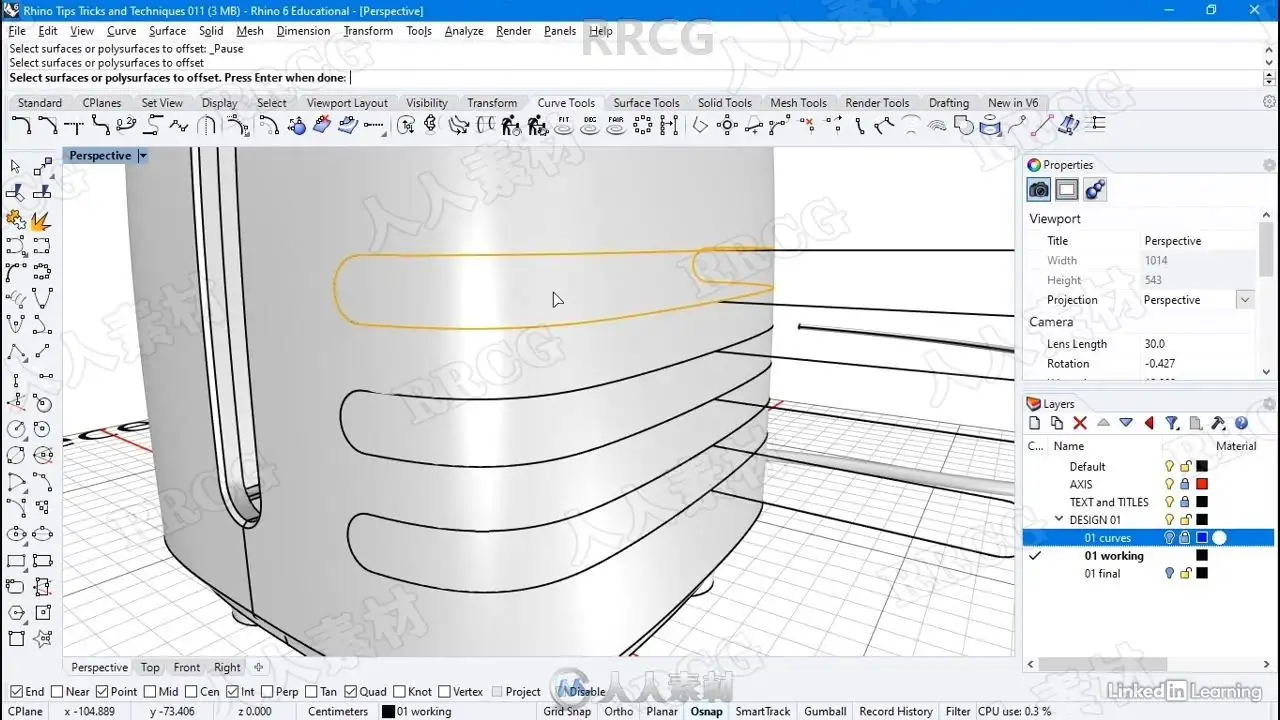Toggle the Int osnap checkbox

click(233, 691)
